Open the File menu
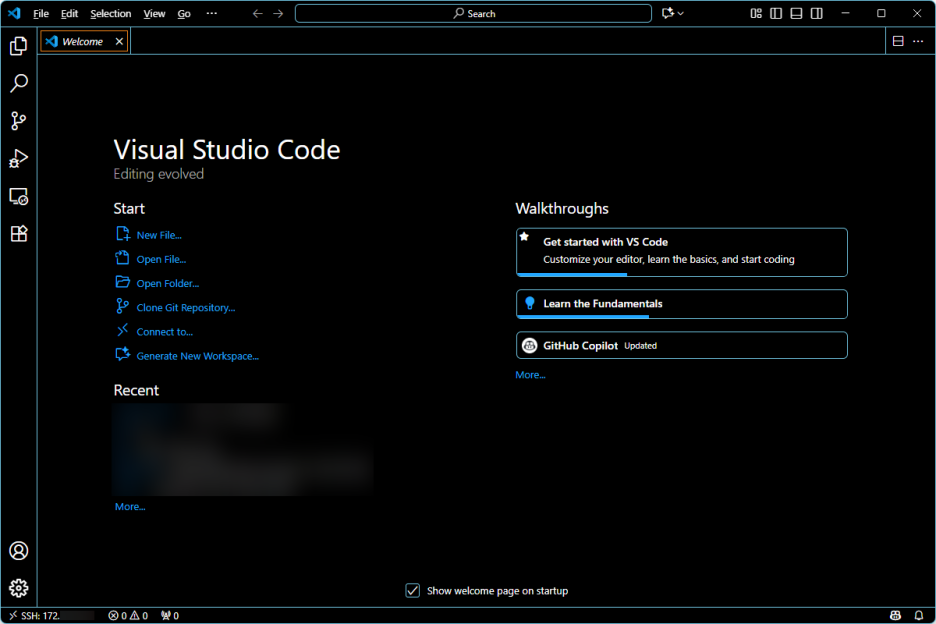Viewport: 936px width, 624px height. coord(41,13)
